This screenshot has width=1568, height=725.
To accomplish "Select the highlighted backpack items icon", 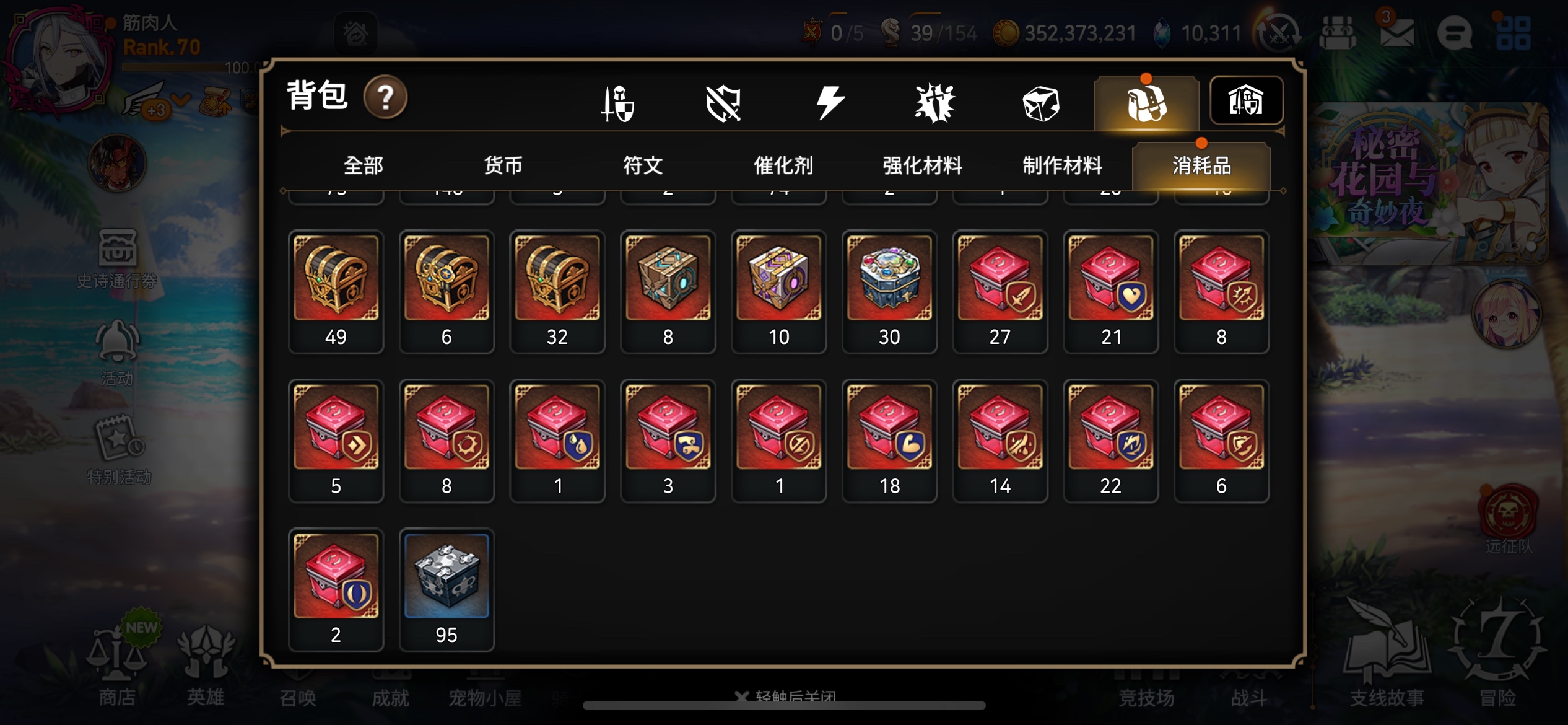I will point(1146,103).
